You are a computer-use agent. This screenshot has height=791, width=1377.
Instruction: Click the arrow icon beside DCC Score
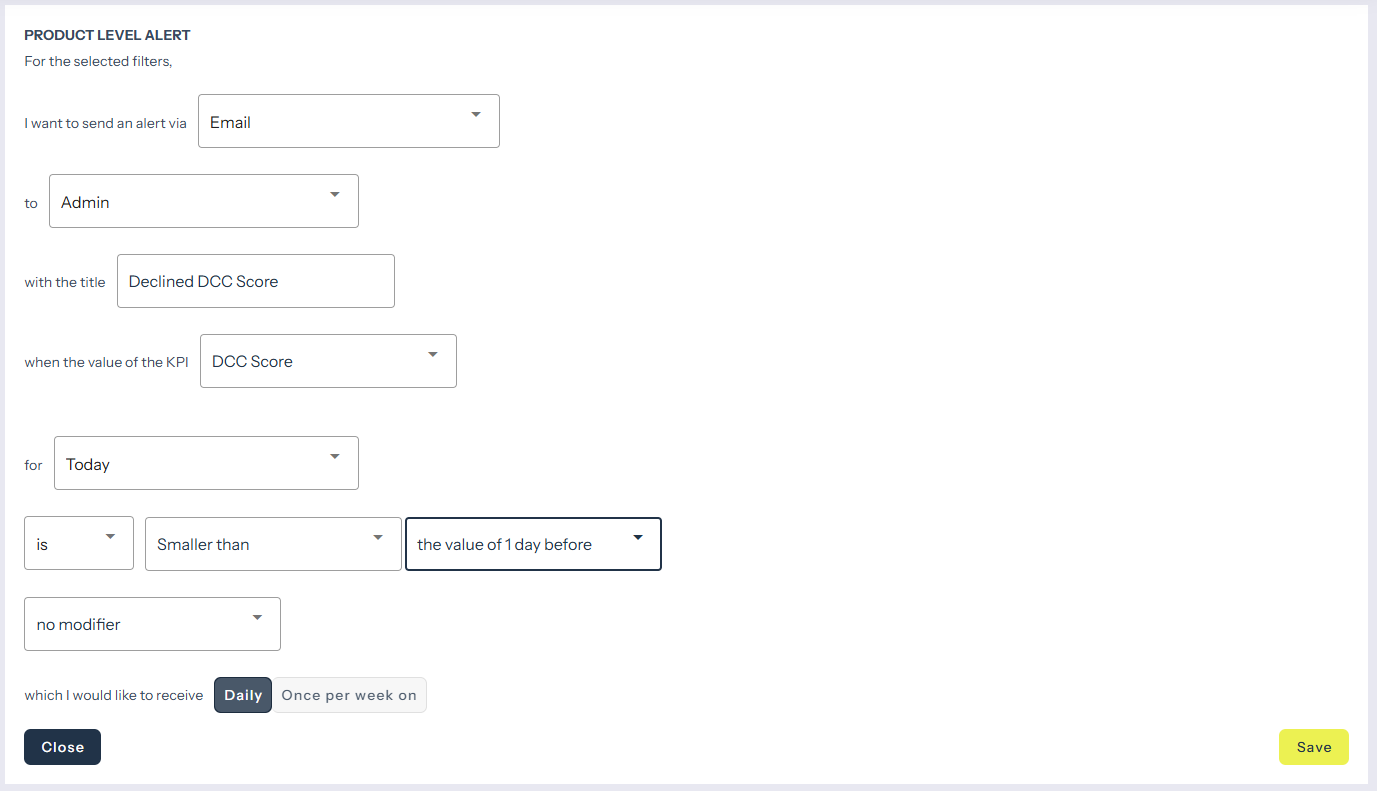pyautogui.click(x=433, y=354)
